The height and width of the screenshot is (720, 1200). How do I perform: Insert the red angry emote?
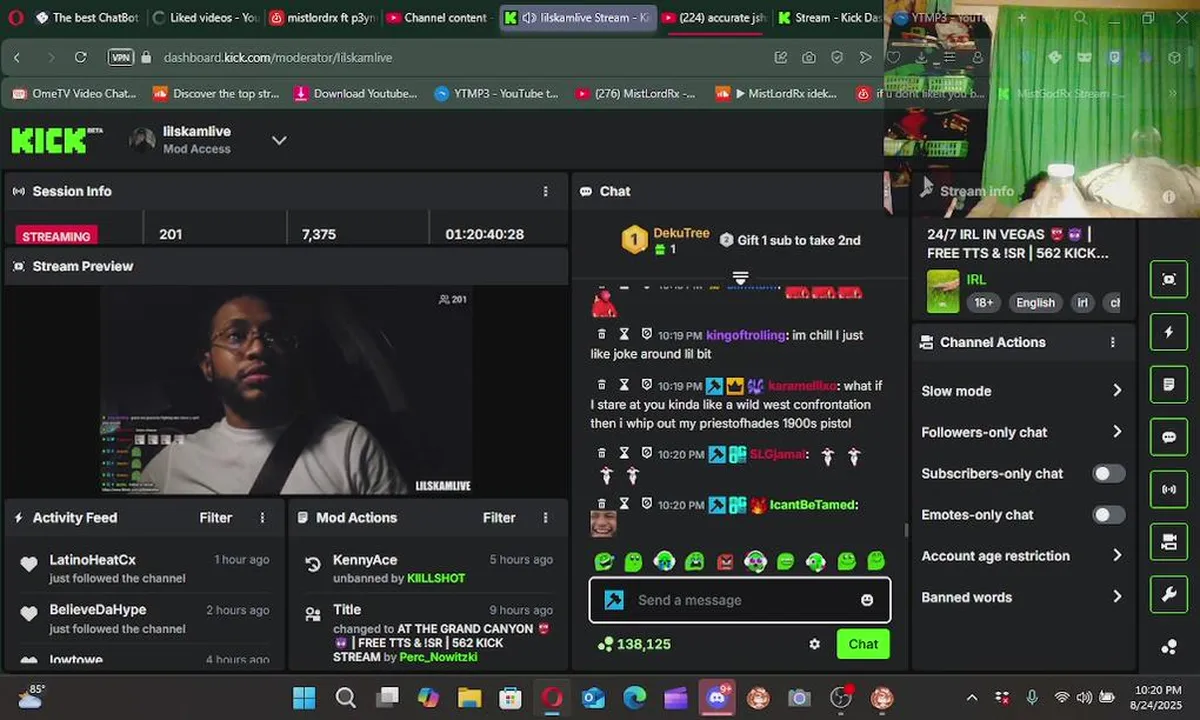pyautogui.click(x=725, y=562)
